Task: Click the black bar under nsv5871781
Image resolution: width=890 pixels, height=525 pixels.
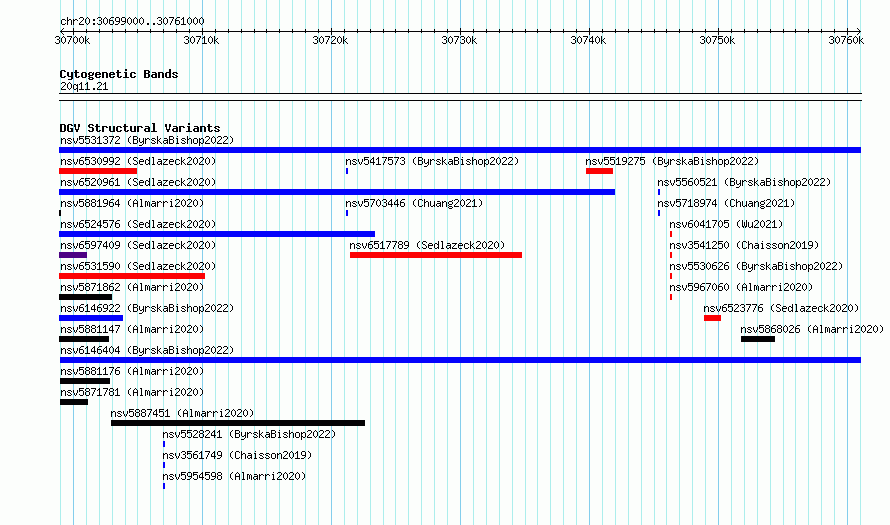Action: pos(74,402)
